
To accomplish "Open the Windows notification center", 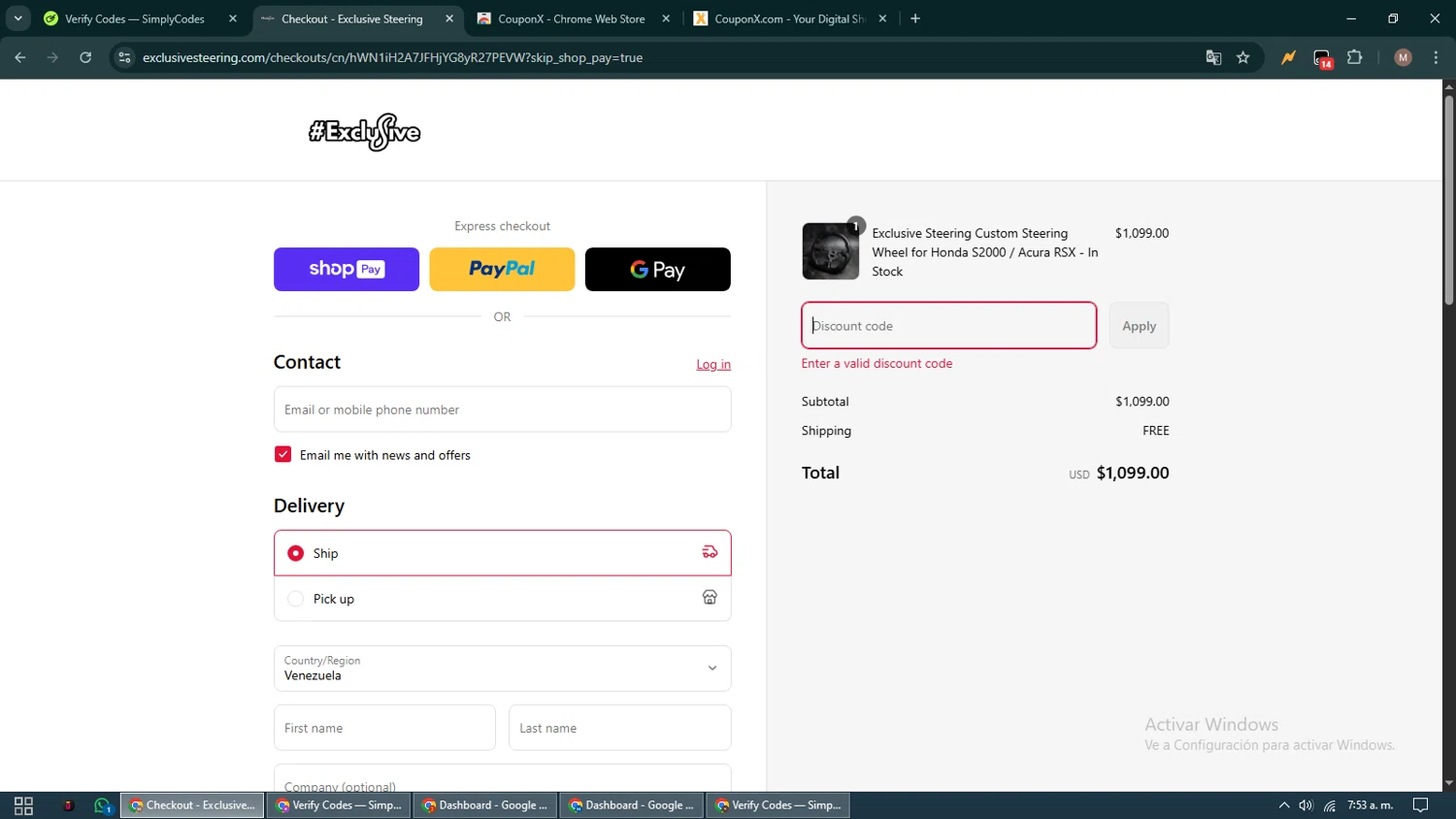I will tap(1420, 805).
